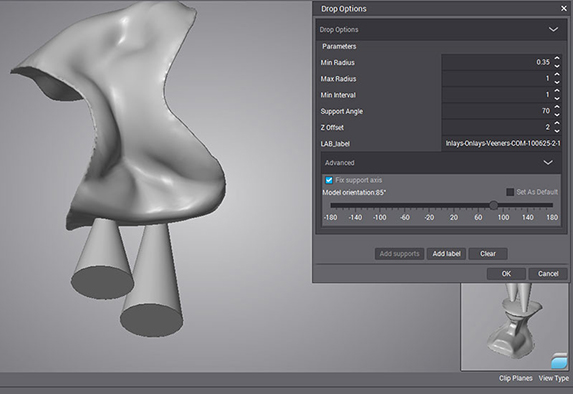Open the View Type option
The image size is (573, 394).
click(x=554, y=378)
